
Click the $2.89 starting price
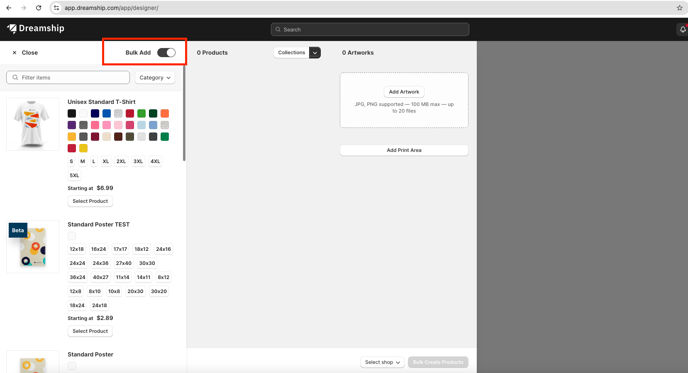[x=105, y=318]
